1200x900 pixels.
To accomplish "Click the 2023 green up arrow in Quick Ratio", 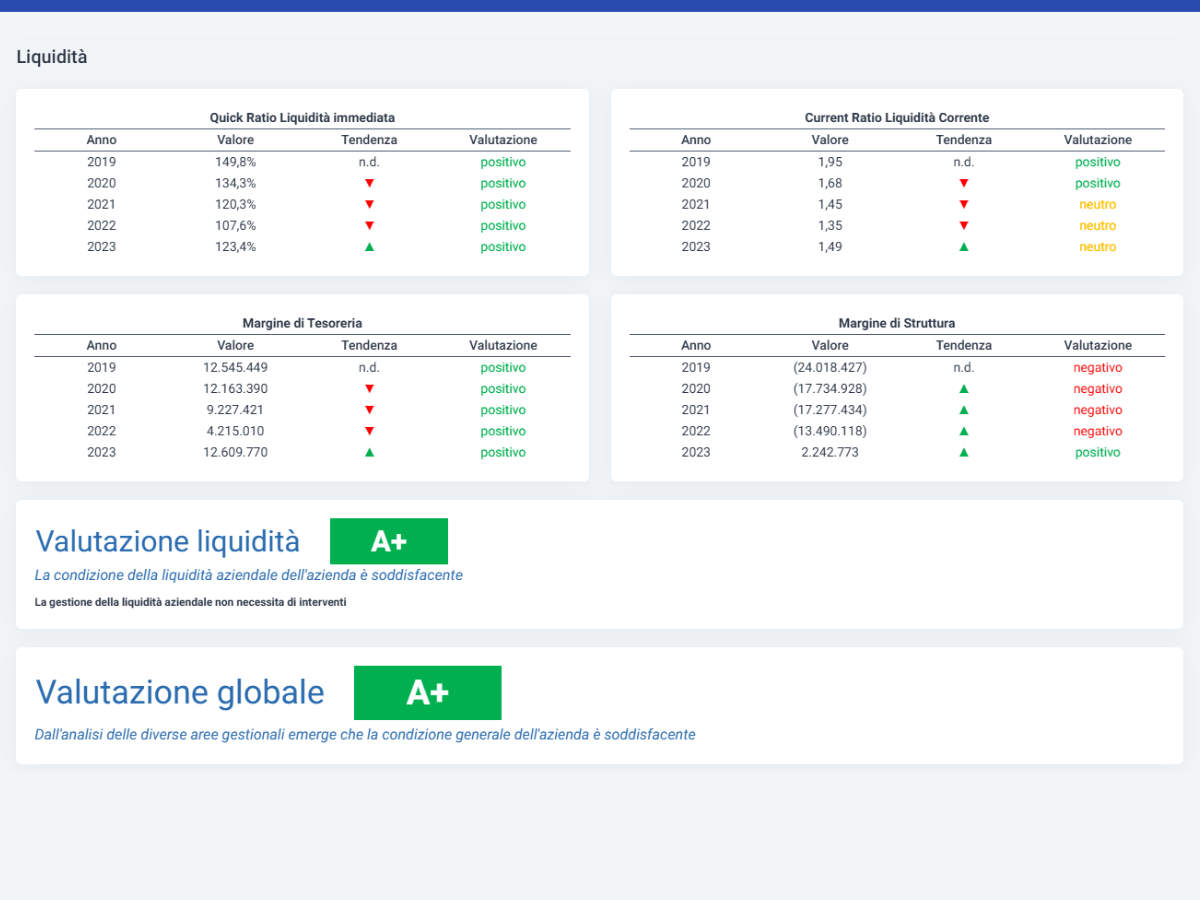I will pyautogui.click(x=369, y=247).
